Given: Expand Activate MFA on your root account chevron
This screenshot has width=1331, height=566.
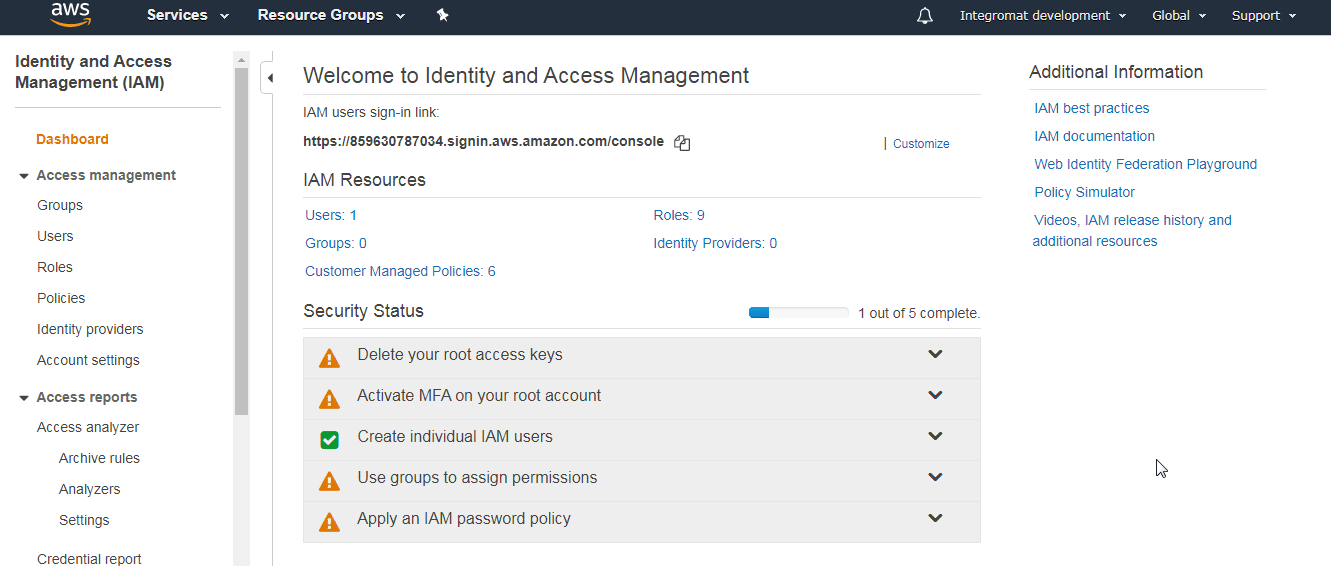Looking at the screenshot, I should click(x=935, y=395).
